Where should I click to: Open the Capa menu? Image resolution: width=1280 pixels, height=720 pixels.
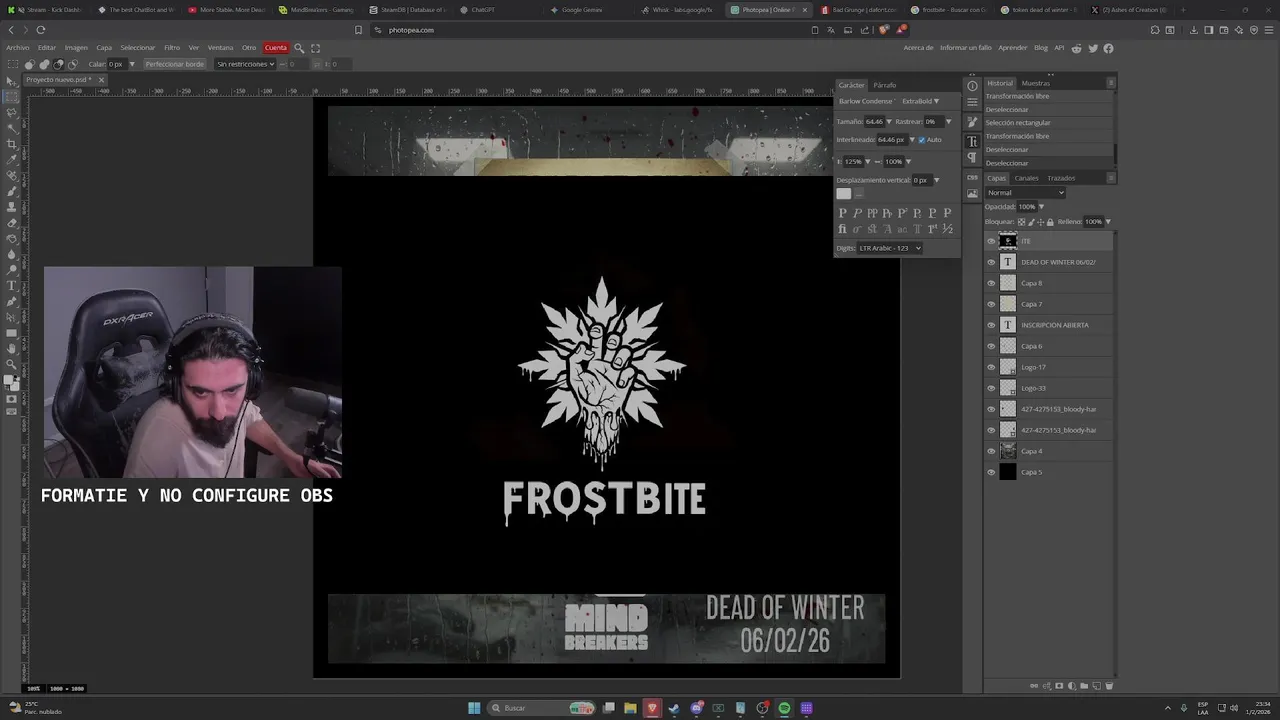tap(104, 48)
